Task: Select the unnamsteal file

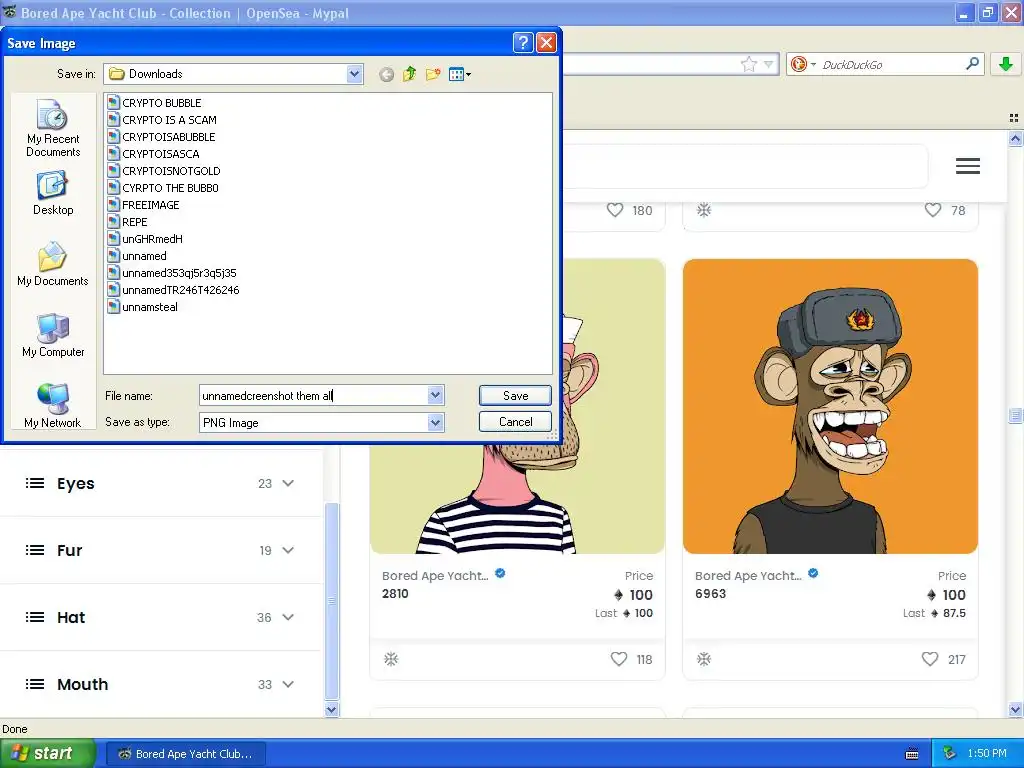Action: click(142, 306)
